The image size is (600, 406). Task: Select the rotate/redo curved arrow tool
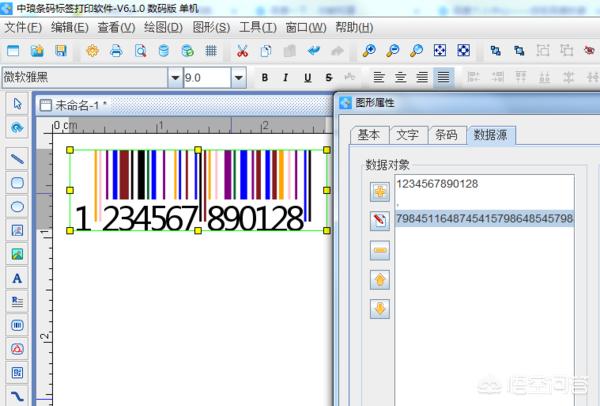coord(17,127)
